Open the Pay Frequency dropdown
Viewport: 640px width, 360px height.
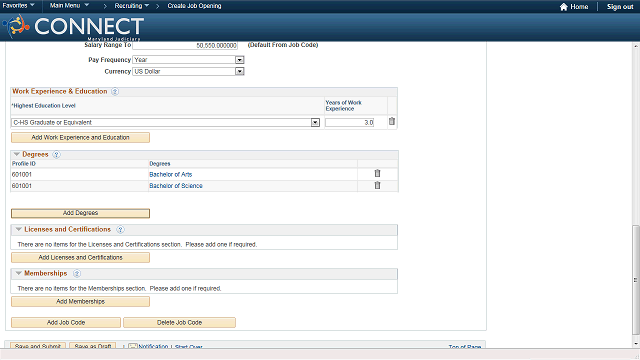click(240, 60)
